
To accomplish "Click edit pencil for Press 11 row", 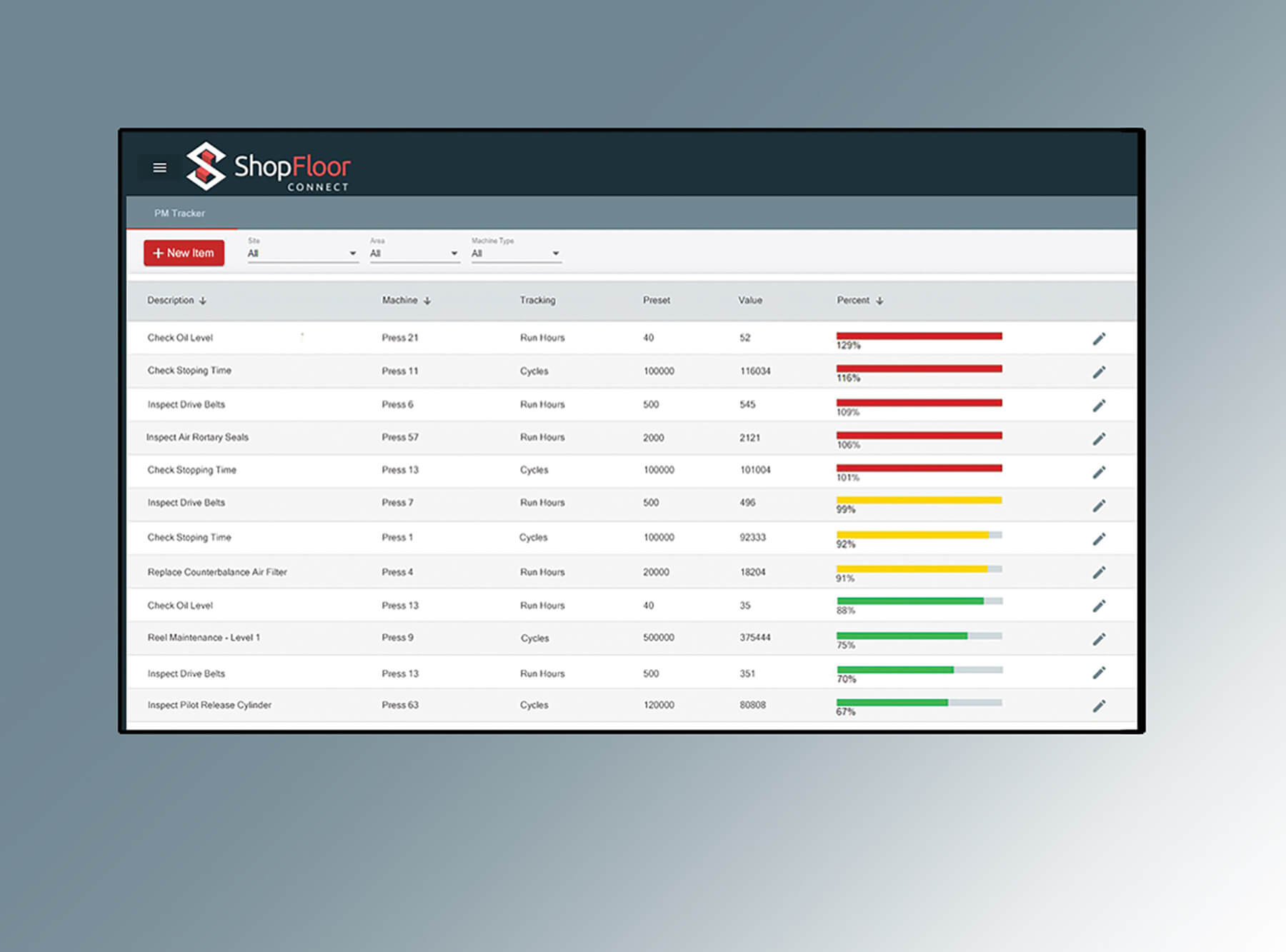I will click(1099, 372).
